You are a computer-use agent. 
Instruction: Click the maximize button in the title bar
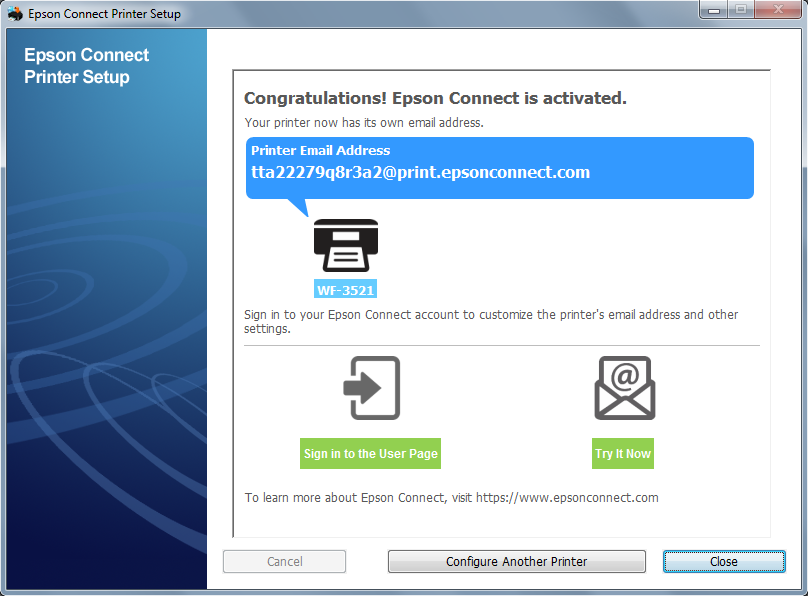741,10
